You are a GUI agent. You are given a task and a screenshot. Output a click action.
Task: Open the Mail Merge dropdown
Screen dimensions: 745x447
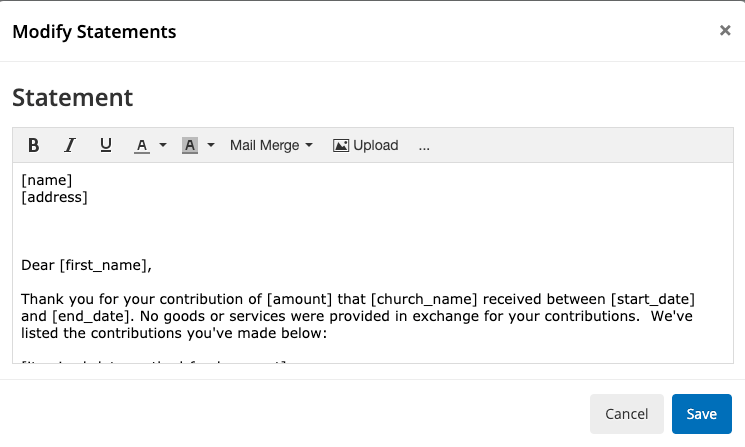point(271,145)
